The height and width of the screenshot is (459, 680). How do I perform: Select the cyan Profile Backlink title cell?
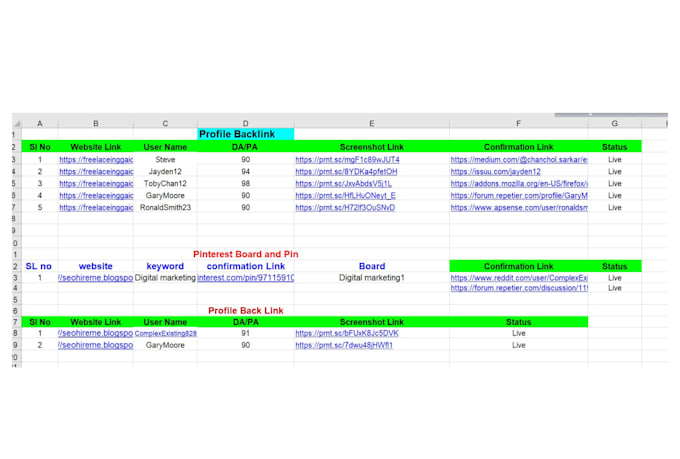(x=245, y=134)
